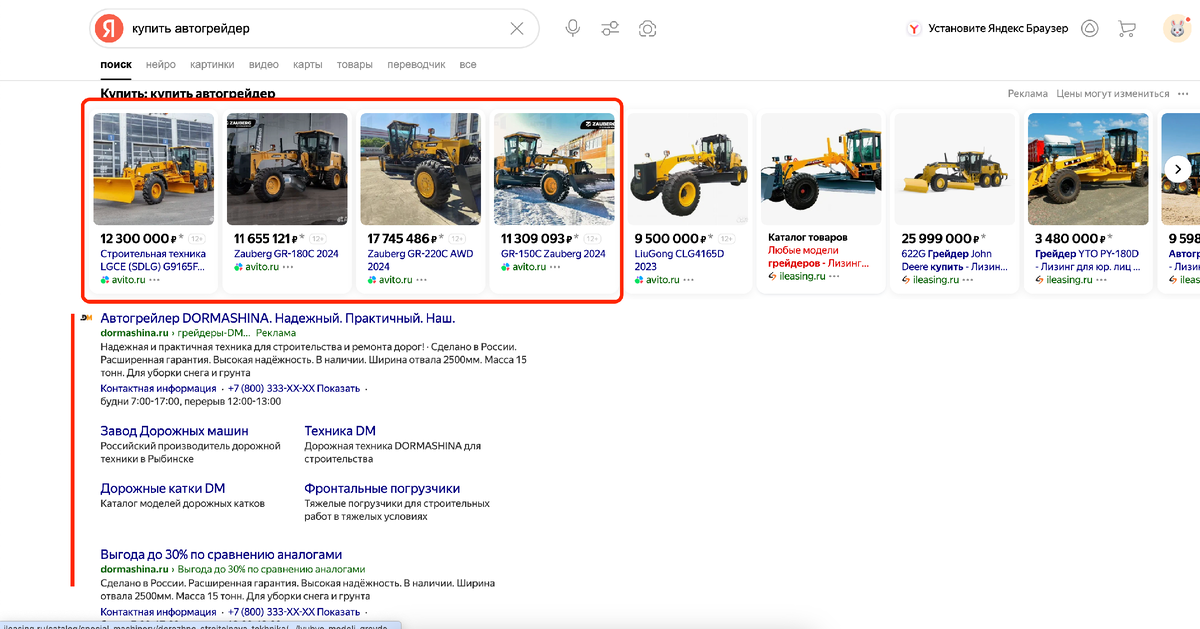Switch to the переводчик tab

point(416,64)
